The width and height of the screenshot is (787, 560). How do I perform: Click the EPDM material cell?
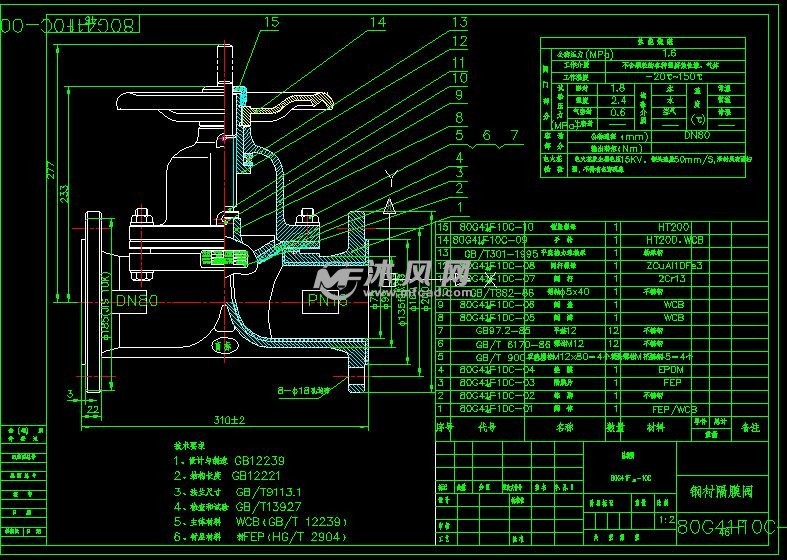coord(671,370)
